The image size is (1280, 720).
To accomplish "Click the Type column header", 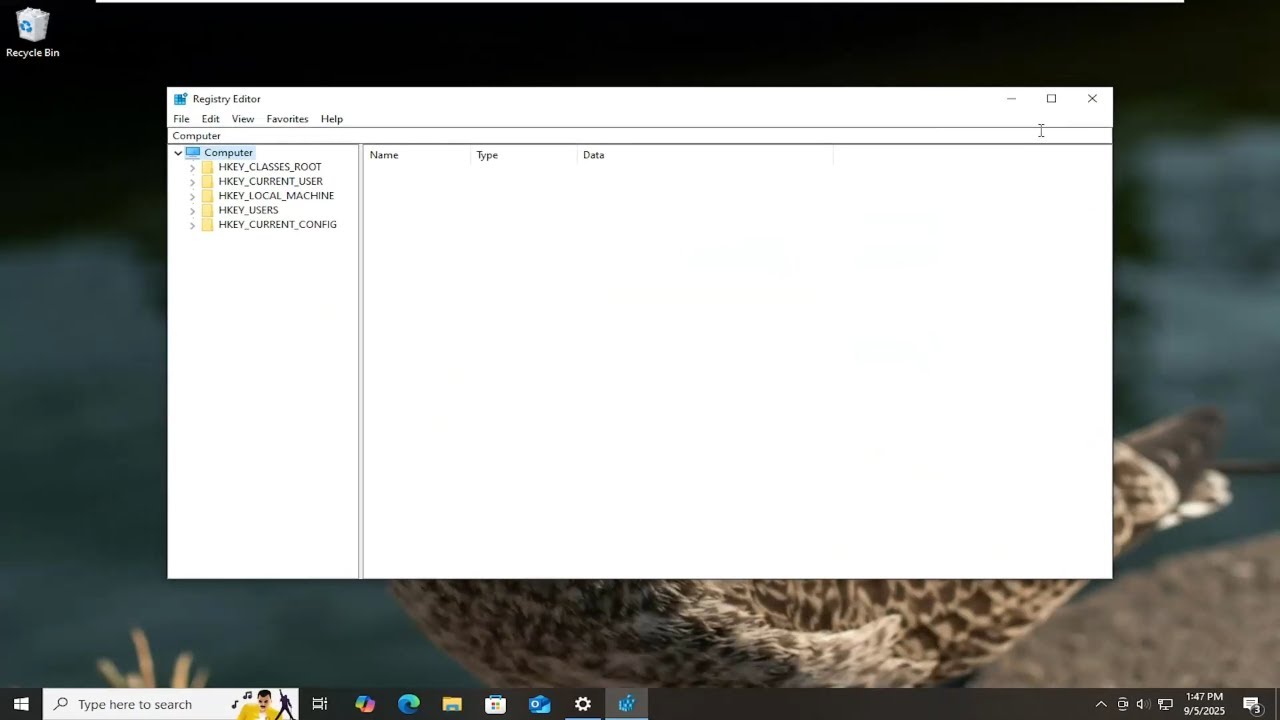I will tap(524, 155).
